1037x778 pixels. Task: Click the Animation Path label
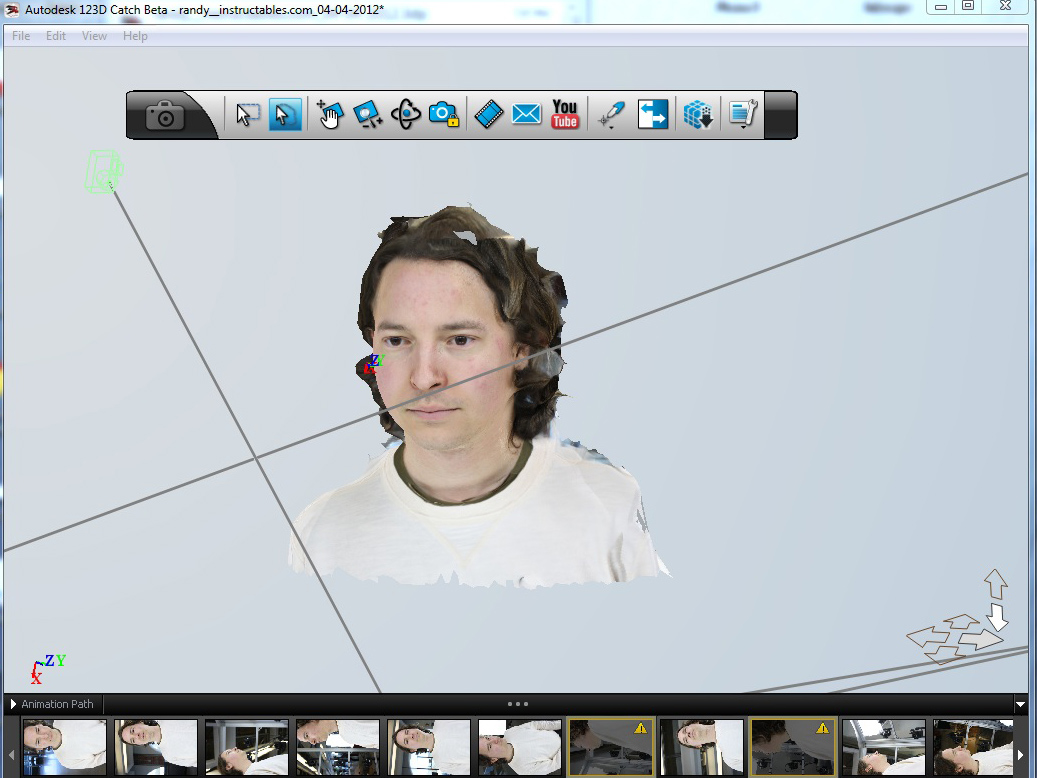click(58, 704)
